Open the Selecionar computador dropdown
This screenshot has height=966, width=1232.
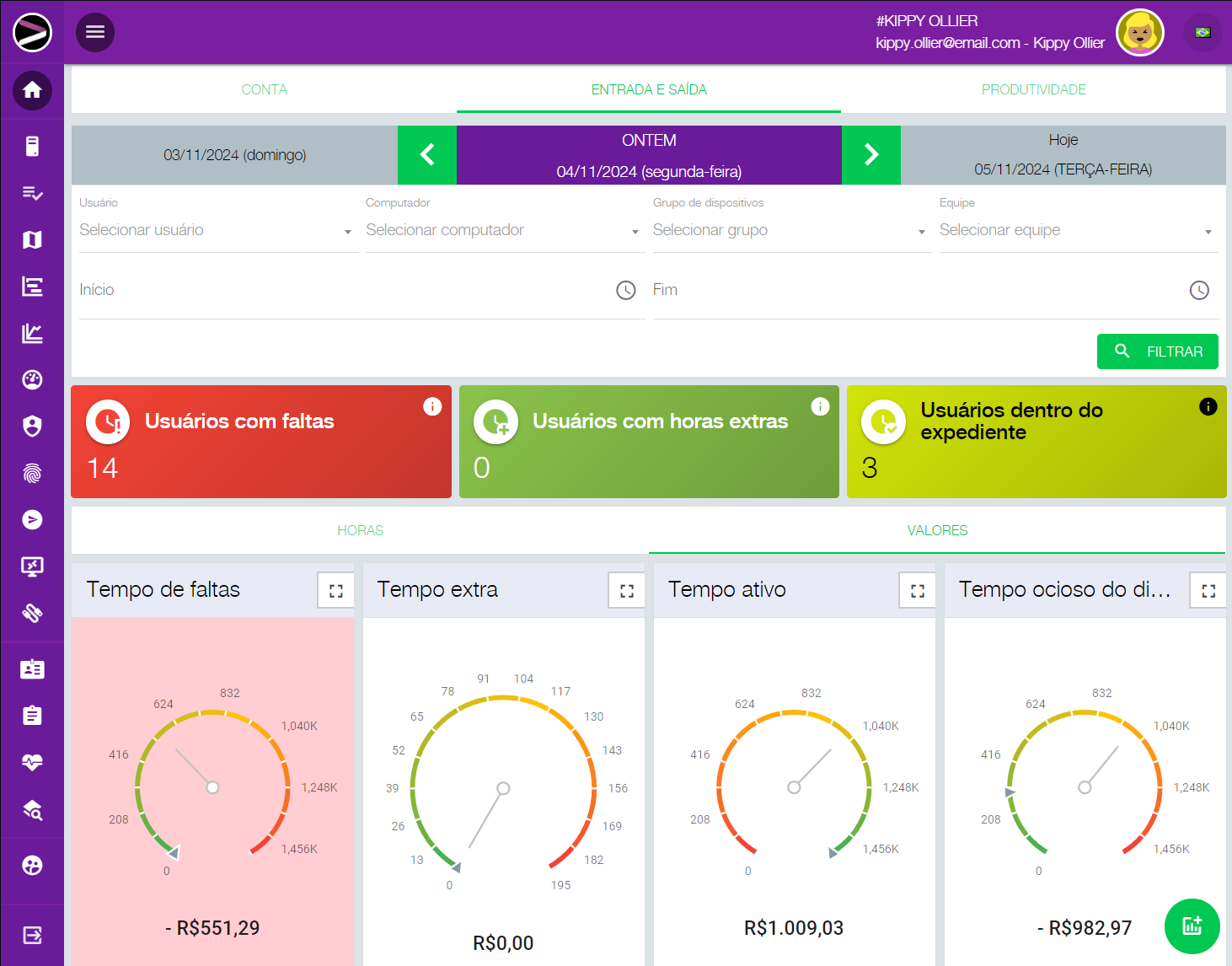[502, 230]
